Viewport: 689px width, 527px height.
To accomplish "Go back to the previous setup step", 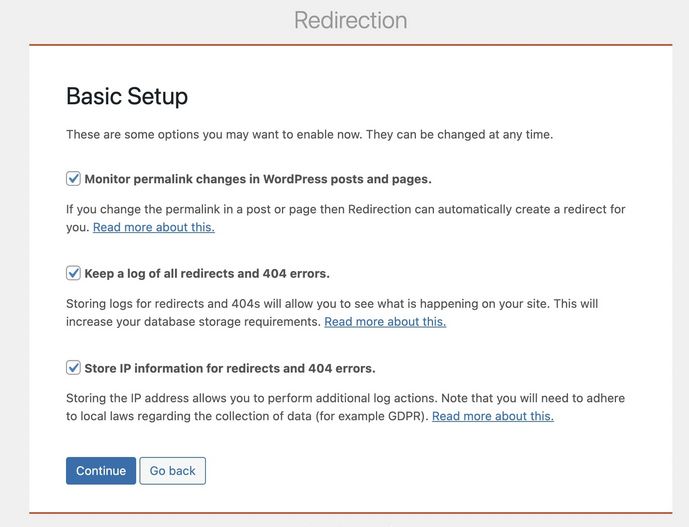I will click(173, 471).
